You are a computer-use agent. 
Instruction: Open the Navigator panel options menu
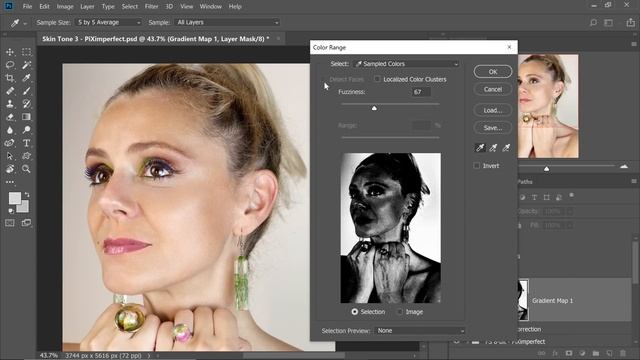coord(634,44)
